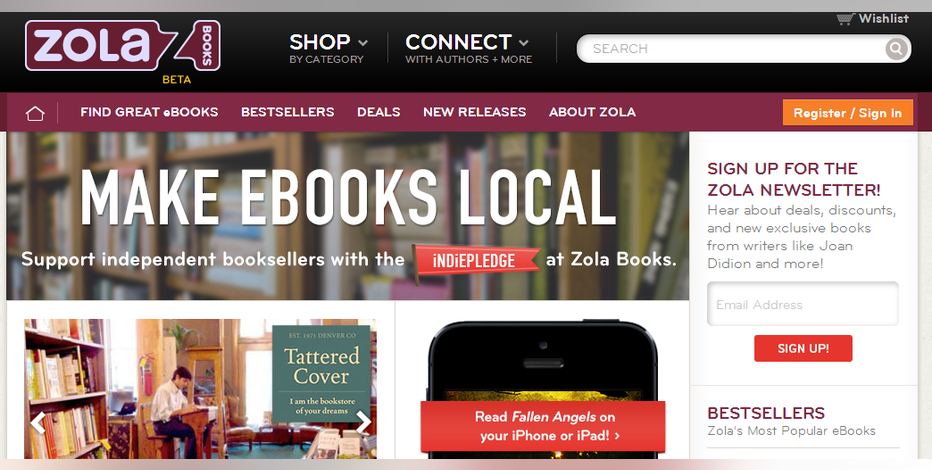Go to previous carousel slide arrow
Viewport: 932px width, 470px height.
coord(38,423)
